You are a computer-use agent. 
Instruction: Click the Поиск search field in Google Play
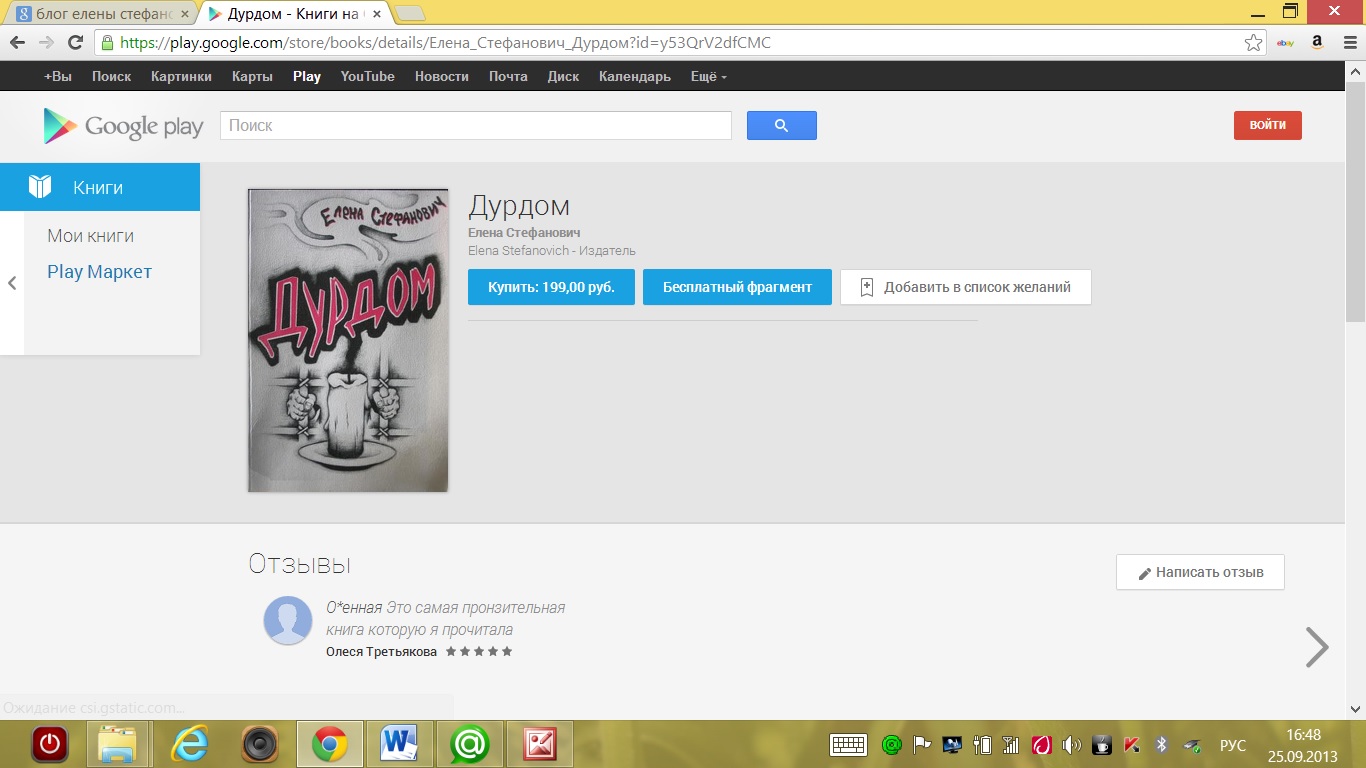476,125
